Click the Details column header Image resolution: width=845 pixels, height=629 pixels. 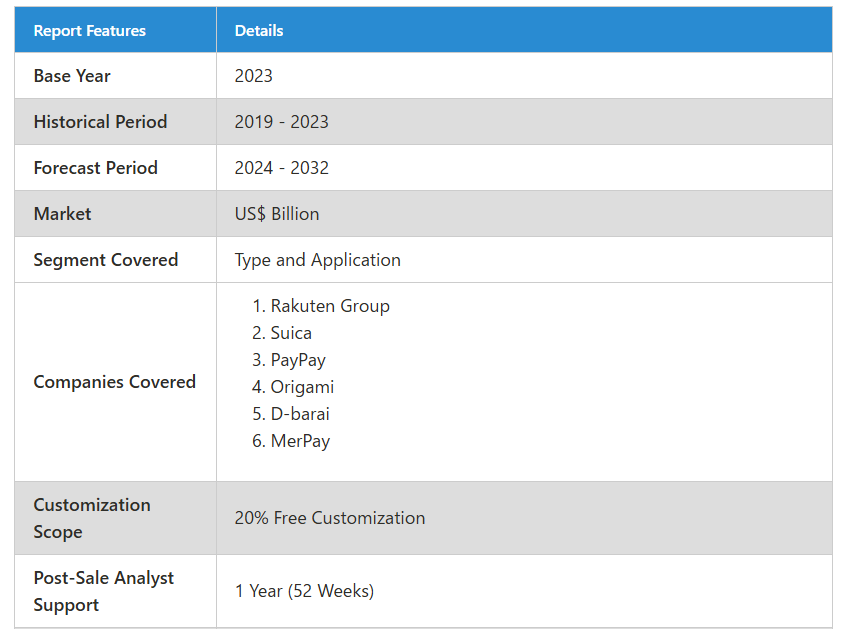click(259, 31)
